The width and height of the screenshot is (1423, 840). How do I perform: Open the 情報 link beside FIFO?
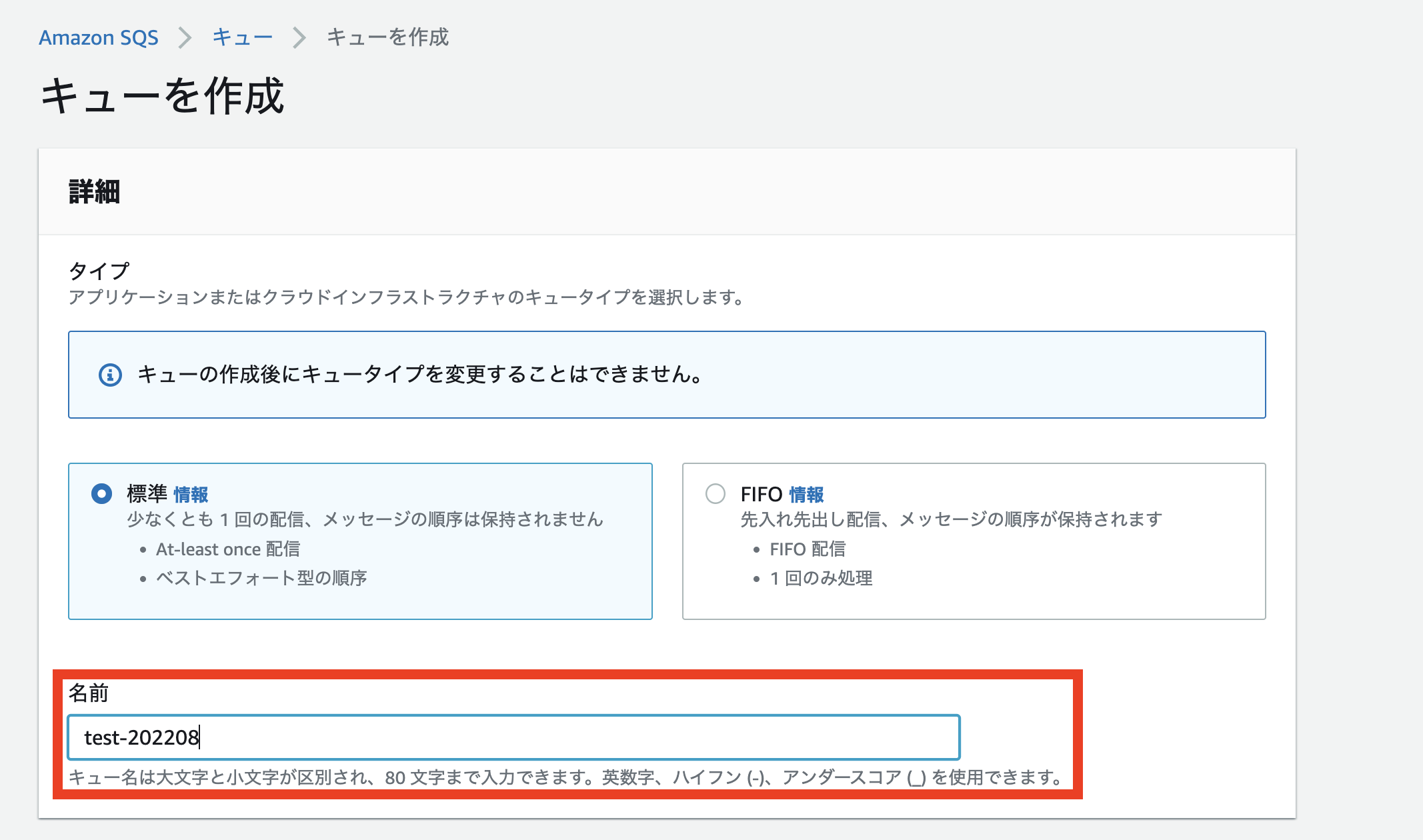pyautogui.click(x=806, y=495)
